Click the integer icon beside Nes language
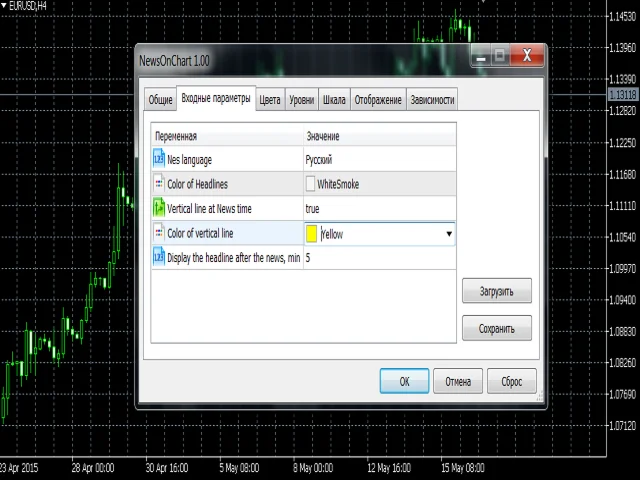This screenshot has height=480, width=640. coord(159,159)
